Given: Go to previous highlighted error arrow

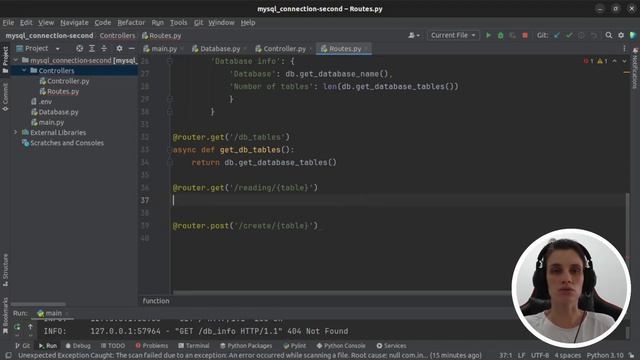Looking at the screenshot, I should pyautogui.click(x=614, y=61).
